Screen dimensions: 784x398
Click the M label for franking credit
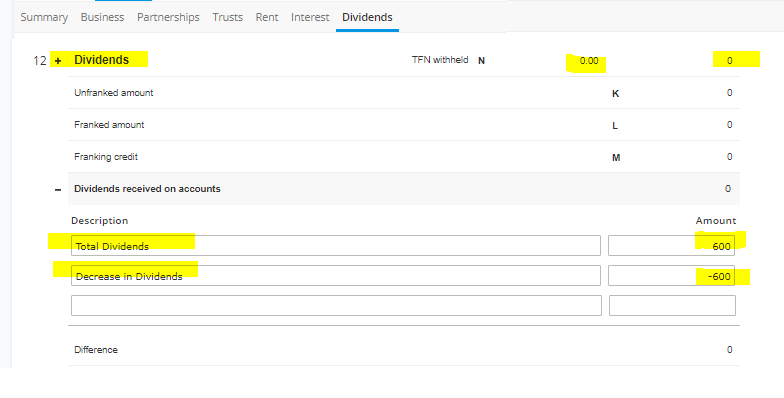(x=616, y=158)
